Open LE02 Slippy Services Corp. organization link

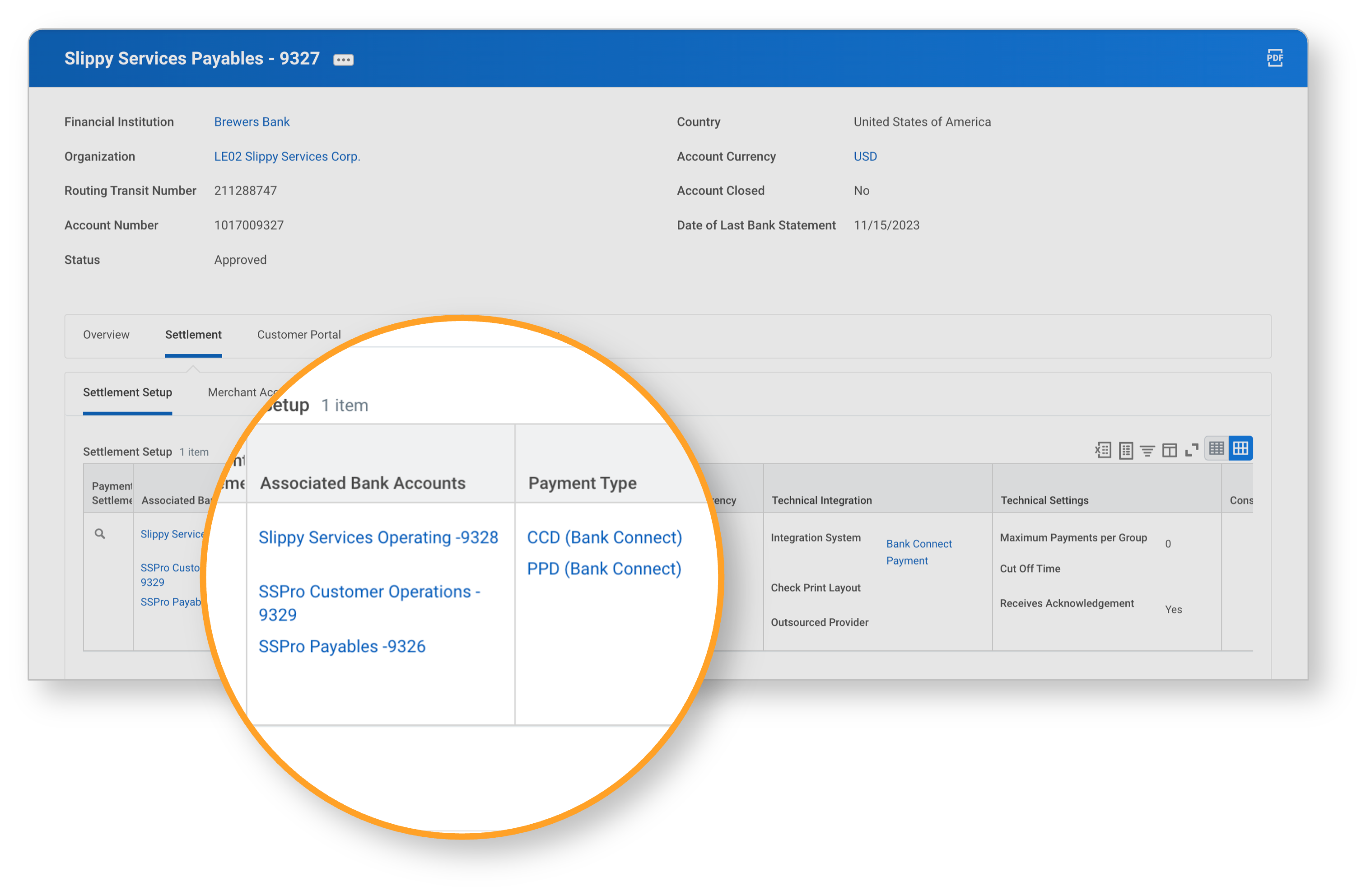(x=287, y=156)
